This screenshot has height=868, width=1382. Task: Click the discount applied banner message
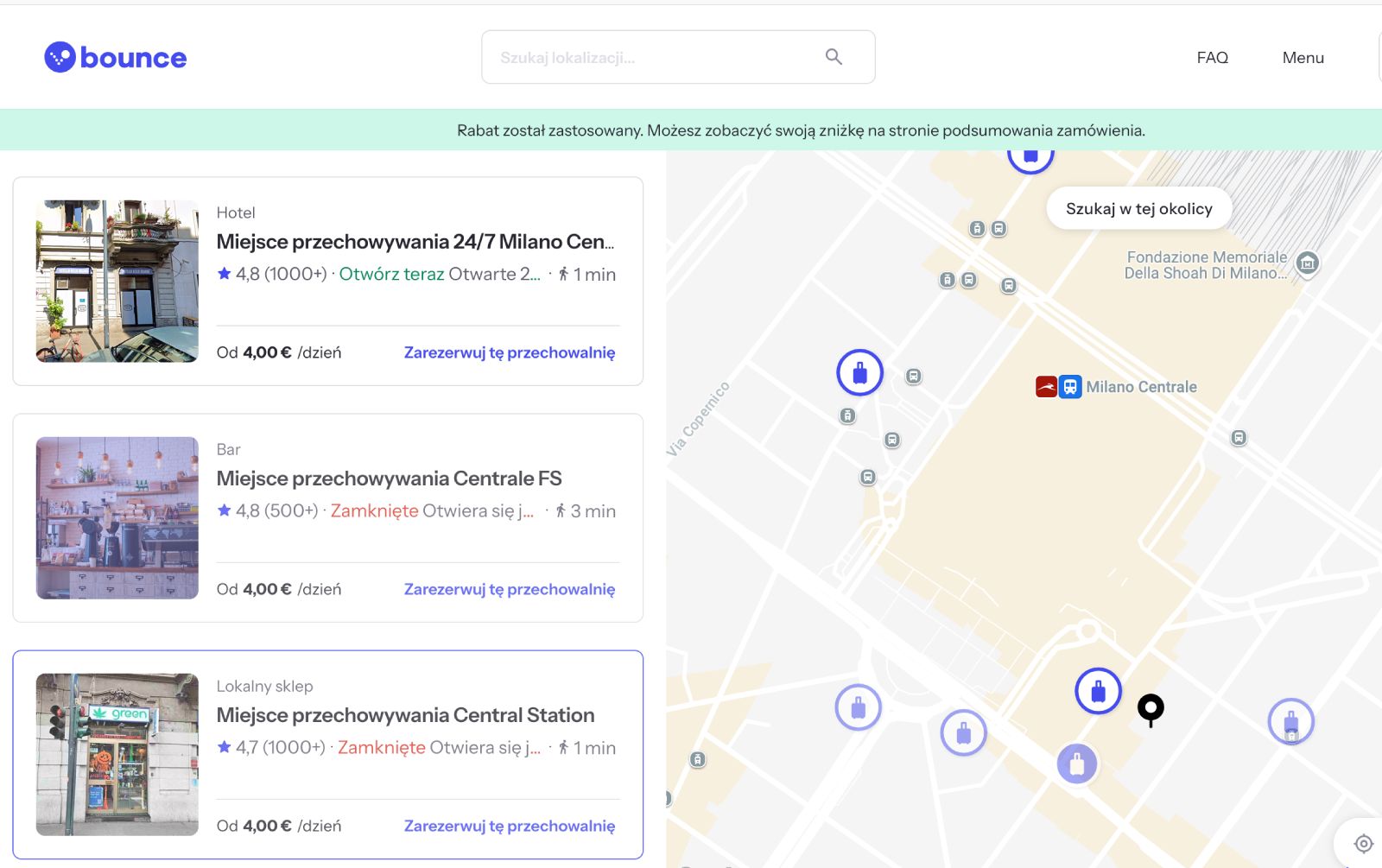pyautogui.click(x=801, y=130)
